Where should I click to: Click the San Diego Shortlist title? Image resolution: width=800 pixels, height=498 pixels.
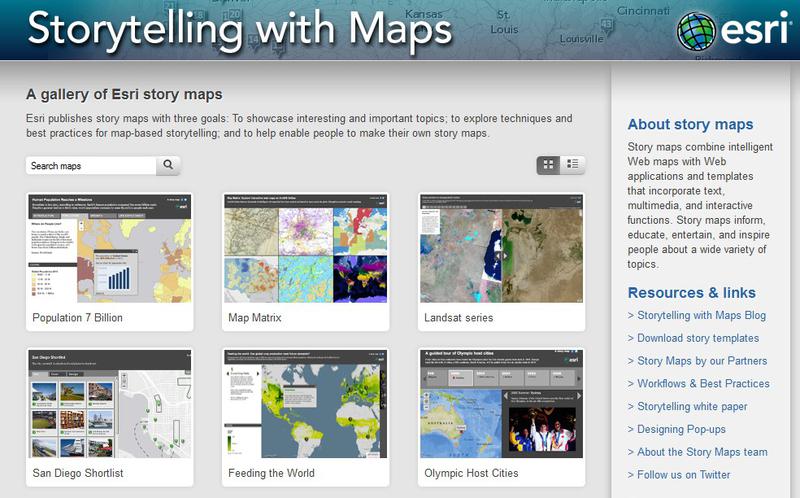tap(78, 474)
